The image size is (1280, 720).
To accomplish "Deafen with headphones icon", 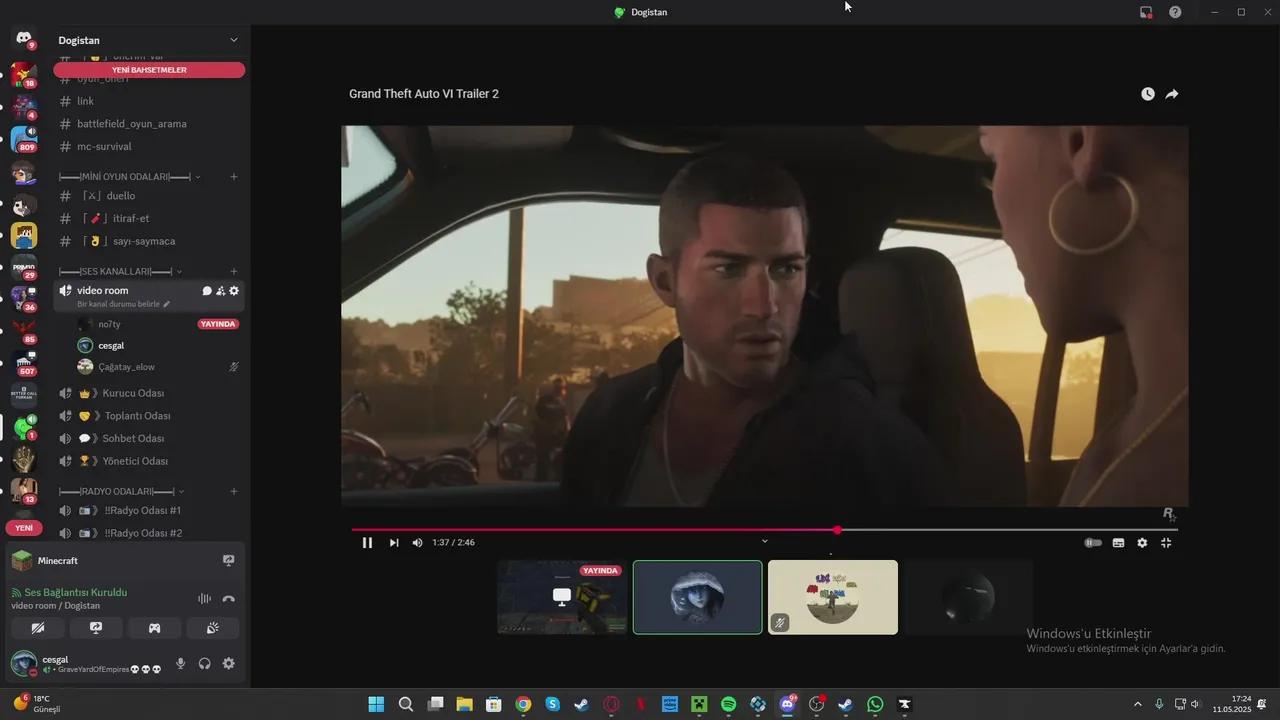I will (205, 663).
